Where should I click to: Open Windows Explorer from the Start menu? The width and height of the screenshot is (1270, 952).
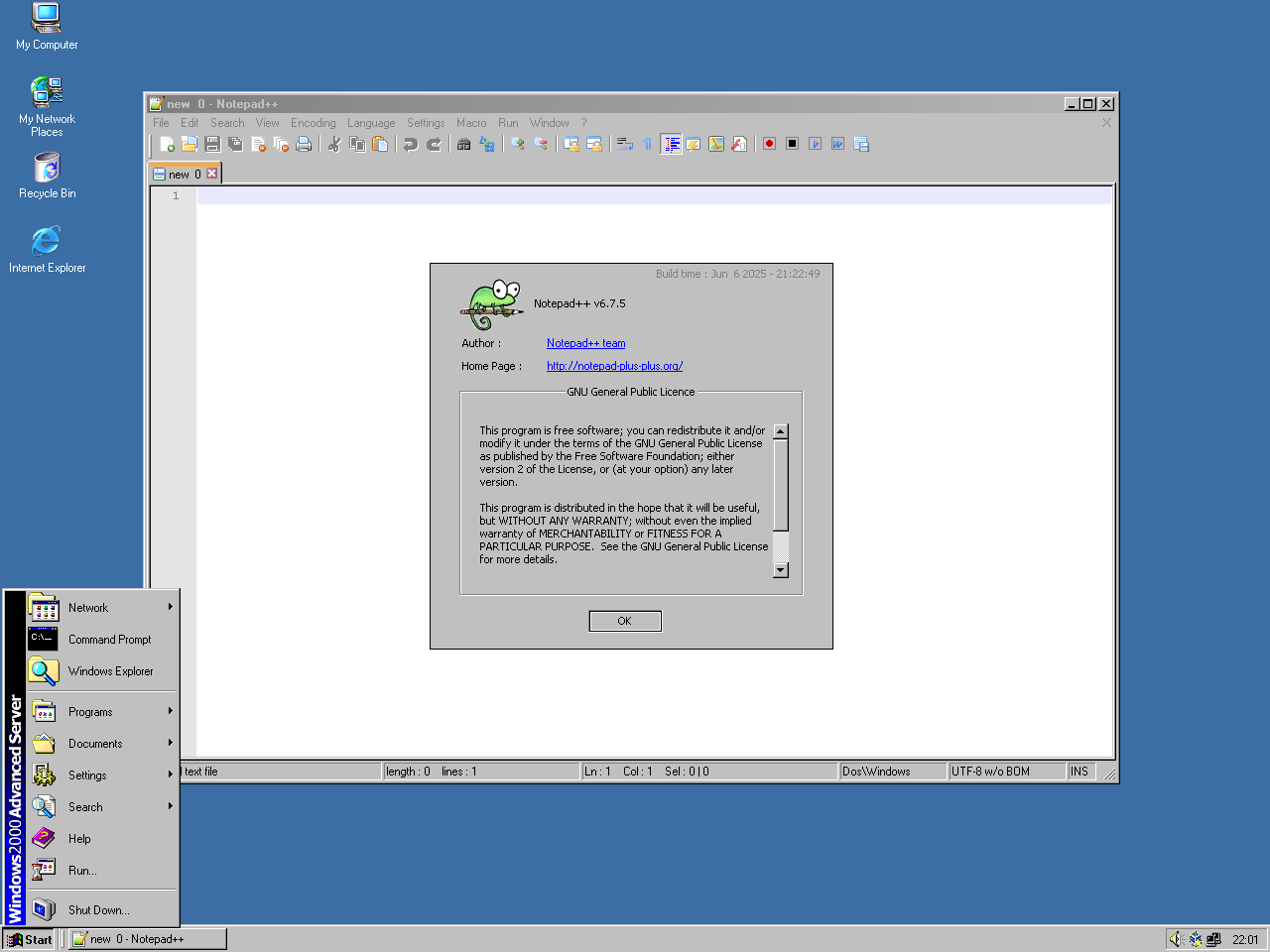tap(101, 671)
